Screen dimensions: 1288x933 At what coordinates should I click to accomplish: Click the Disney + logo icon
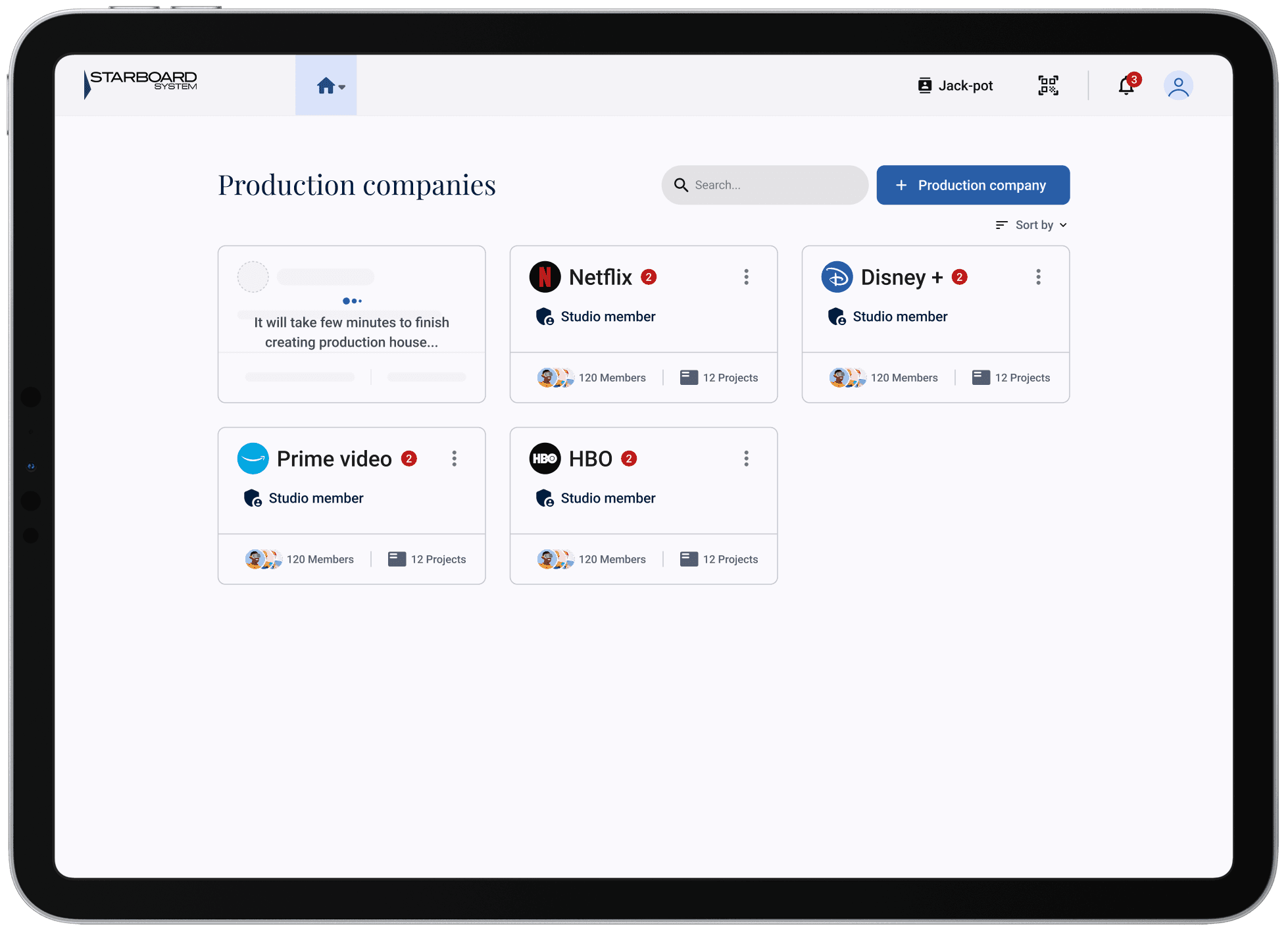pos(837,277)
